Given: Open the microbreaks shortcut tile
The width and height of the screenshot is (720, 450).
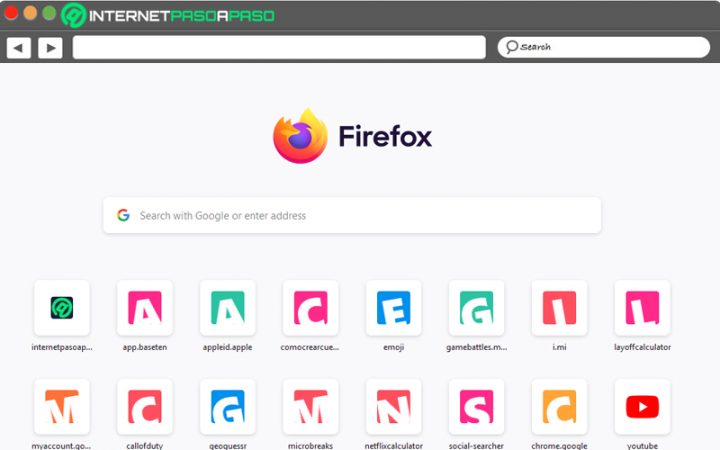Looking at the screenshot, I should [x=311, y=406].
